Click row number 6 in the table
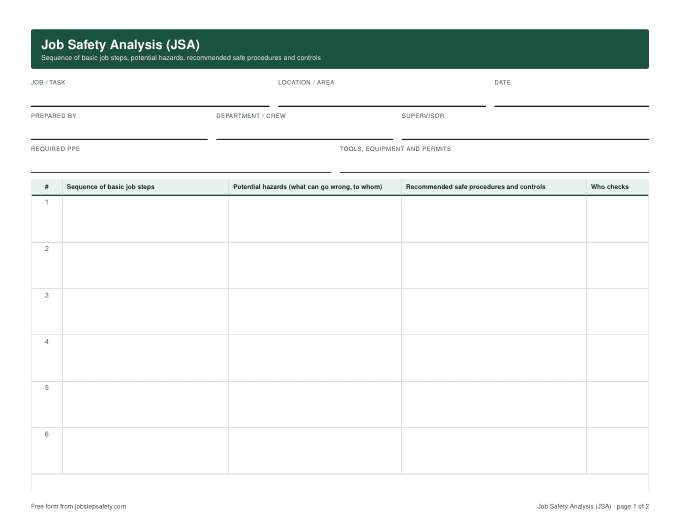The height and width of the screenshot is (526, 680). point(47,434)
